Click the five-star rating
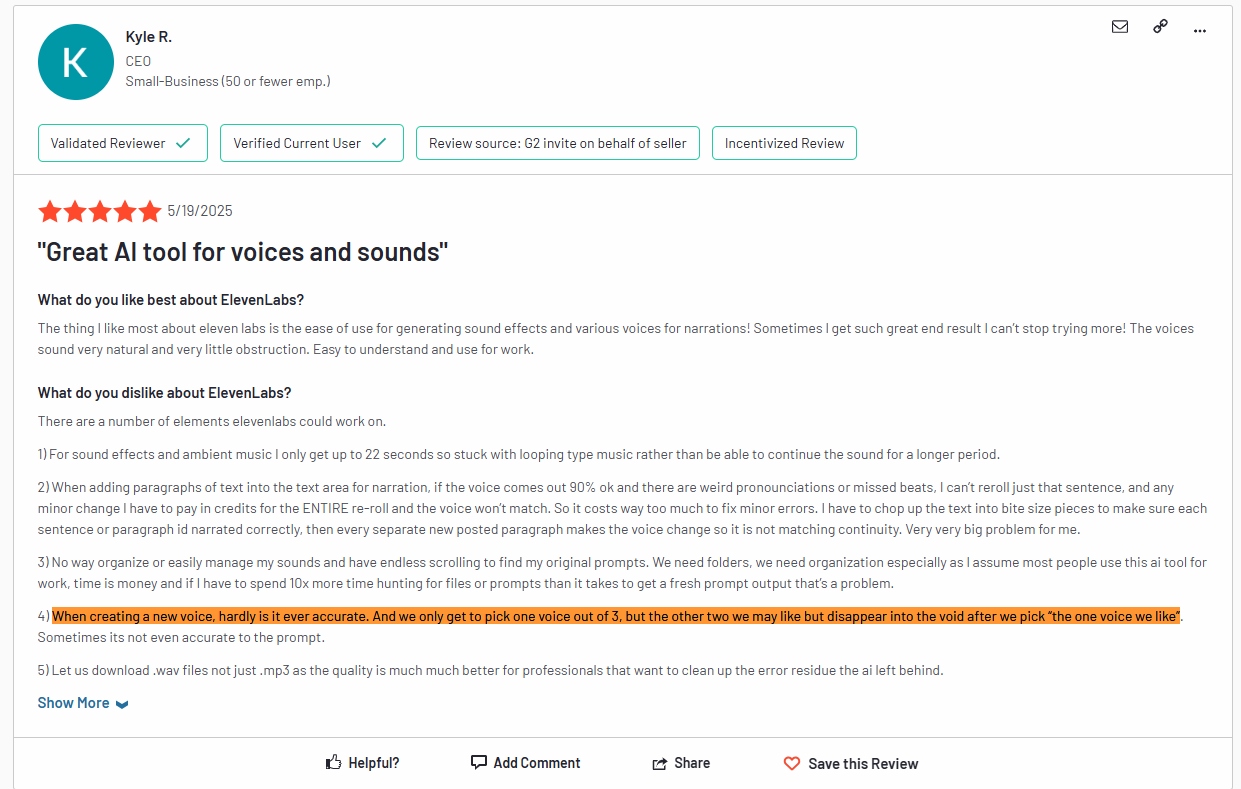The width and height of the screenshot is (1241, 789). point(99,211)
